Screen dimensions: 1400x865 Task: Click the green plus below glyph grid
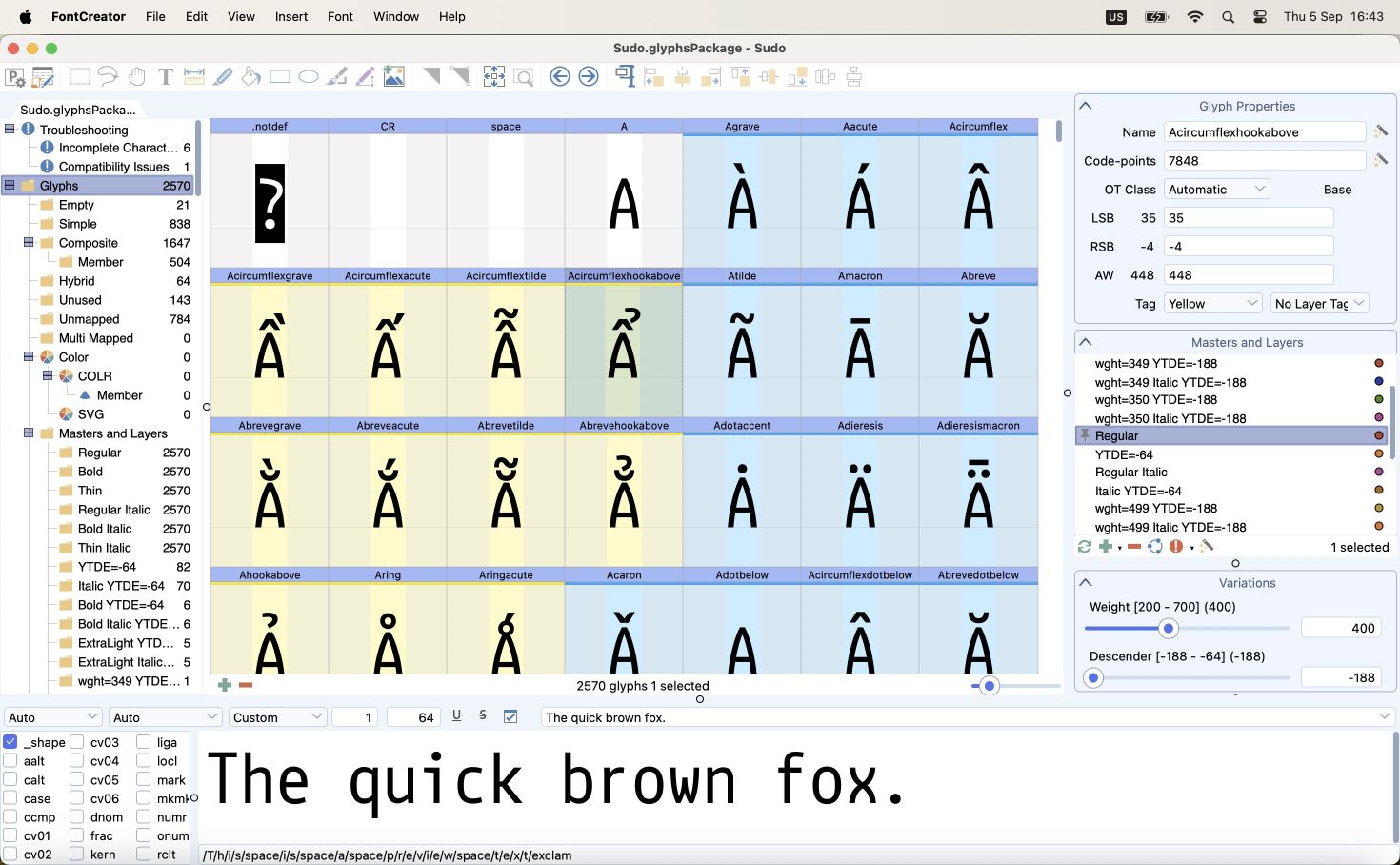(225, 685)
